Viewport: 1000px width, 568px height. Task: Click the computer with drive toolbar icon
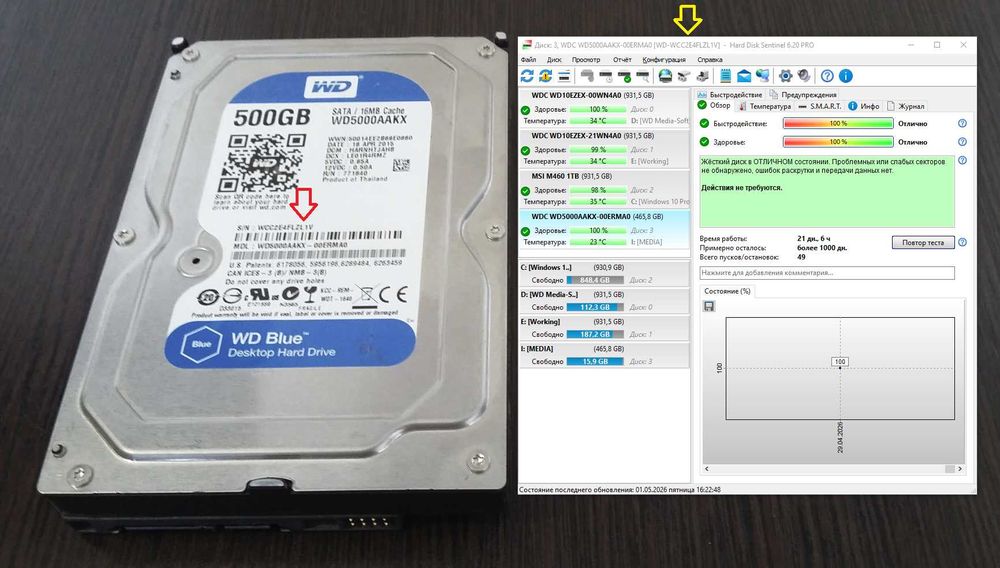(702, 76)
